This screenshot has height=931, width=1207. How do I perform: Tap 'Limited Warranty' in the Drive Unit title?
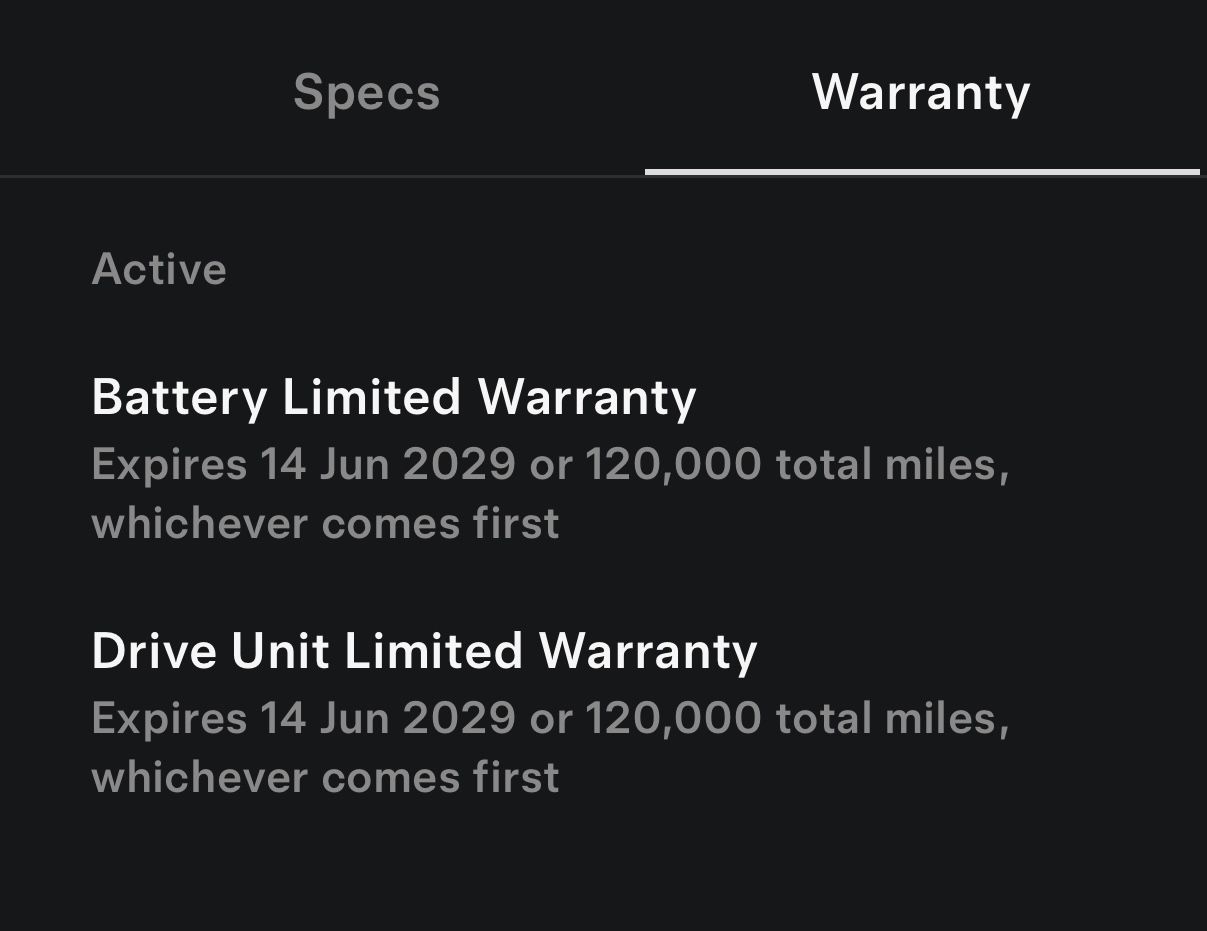click(550, 651)
